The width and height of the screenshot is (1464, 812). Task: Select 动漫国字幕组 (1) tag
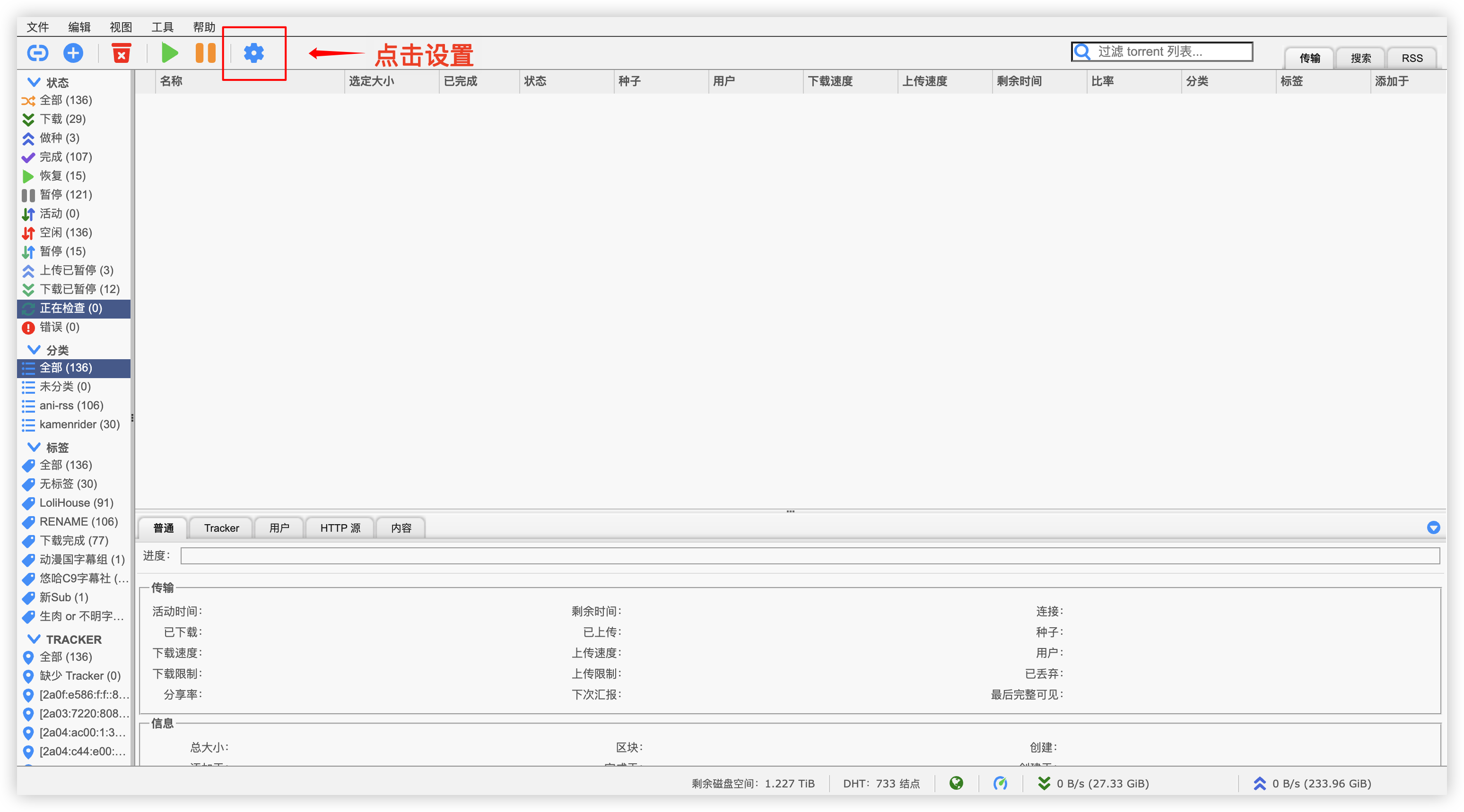tap(74, 559)
